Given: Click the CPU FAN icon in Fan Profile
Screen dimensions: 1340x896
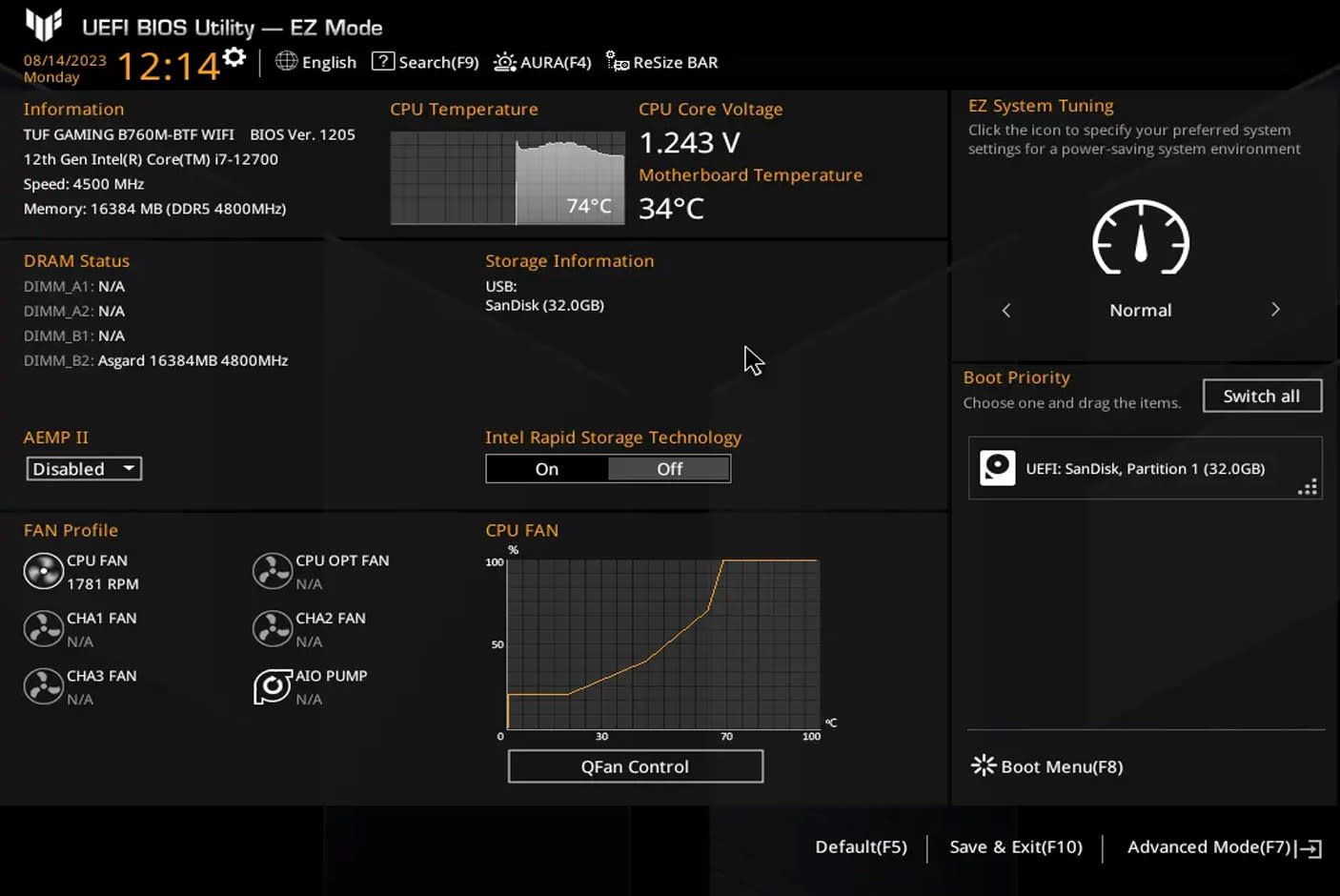Looking at the screenshot, I should 44,571.
